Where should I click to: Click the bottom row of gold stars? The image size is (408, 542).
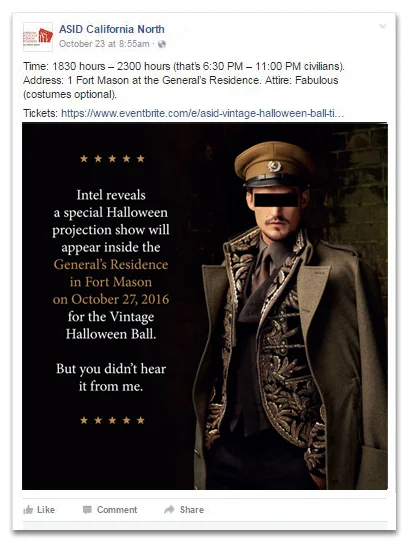click(x=112, y=420)
